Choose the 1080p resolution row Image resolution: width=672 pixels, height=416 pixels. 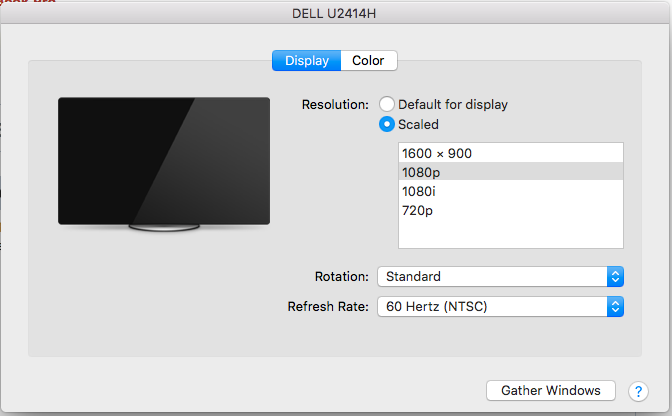[511, 172]
